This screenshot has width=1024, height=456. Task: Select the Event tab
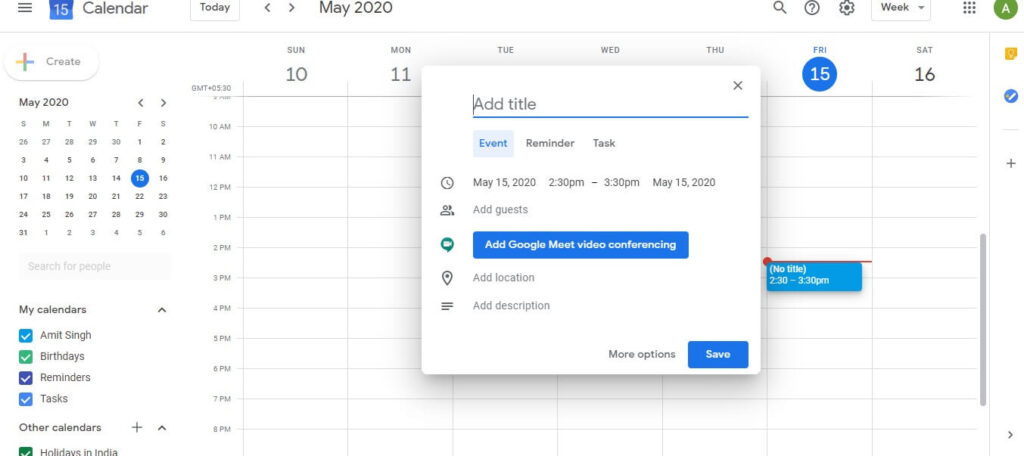click(x=493, y=144)
